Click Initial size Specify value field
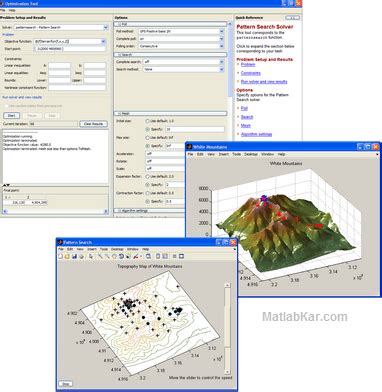This screenshot has width=382, height=392. tap(195, 129)
